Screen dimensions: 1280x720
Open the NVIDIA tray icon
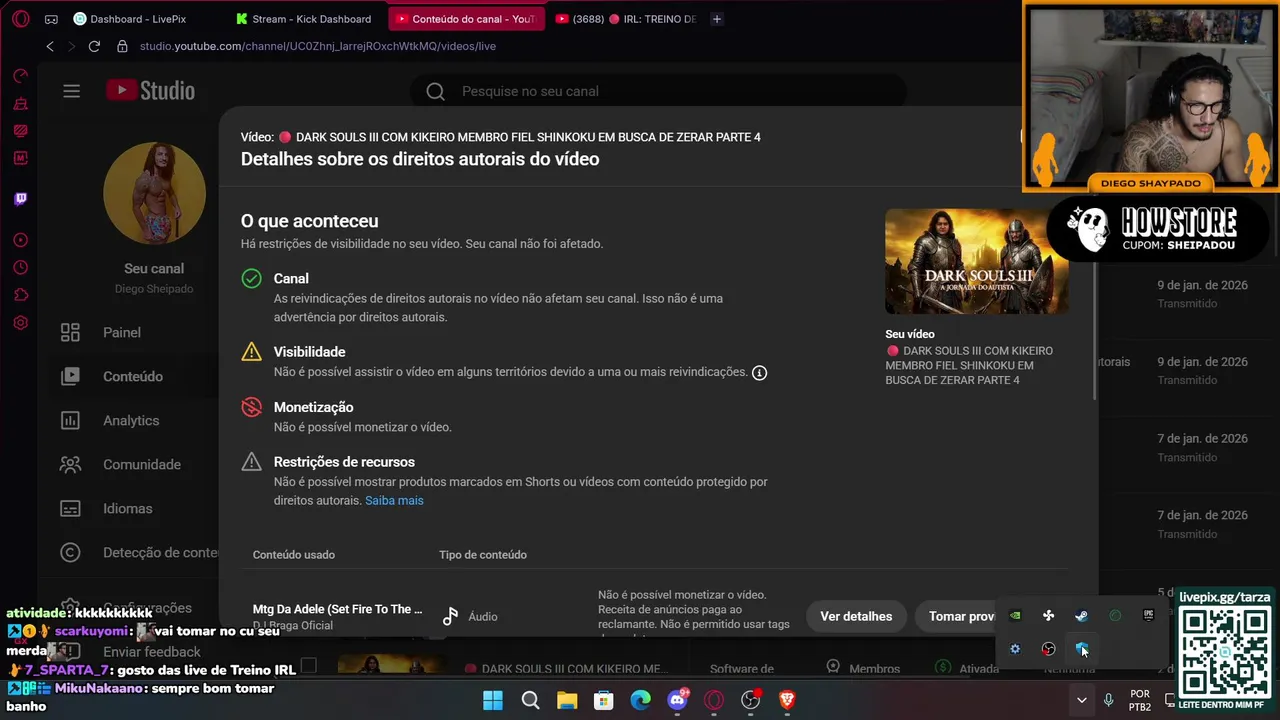click(1015, 616)
